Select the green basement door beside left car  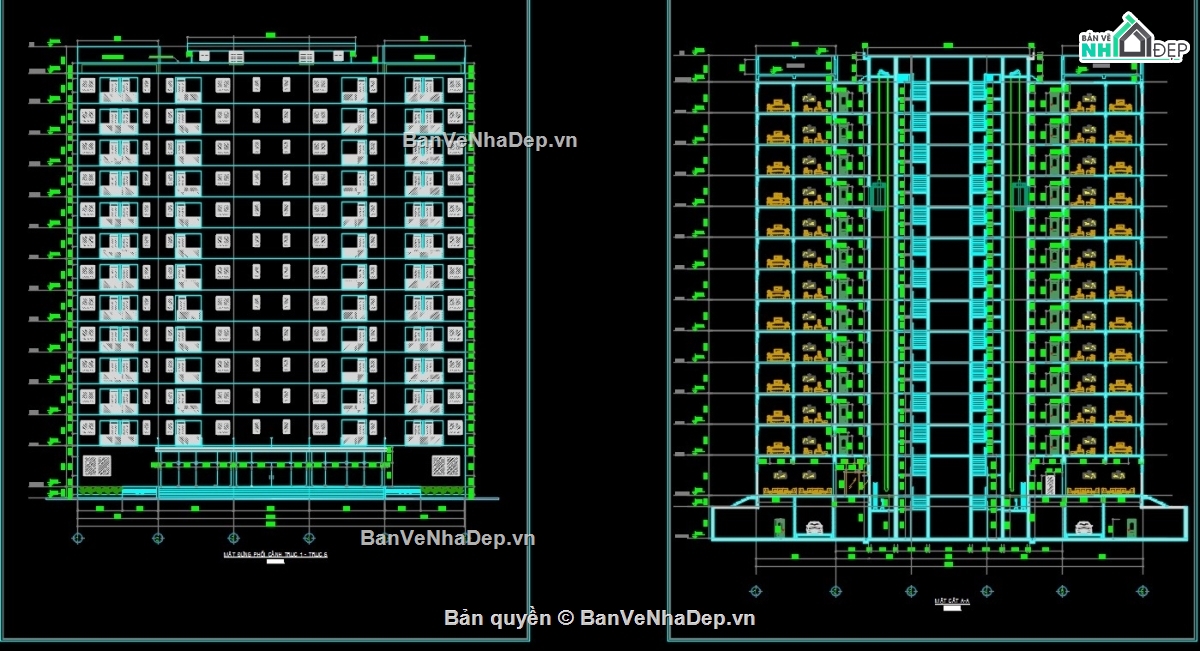click(x=779, y=526)
